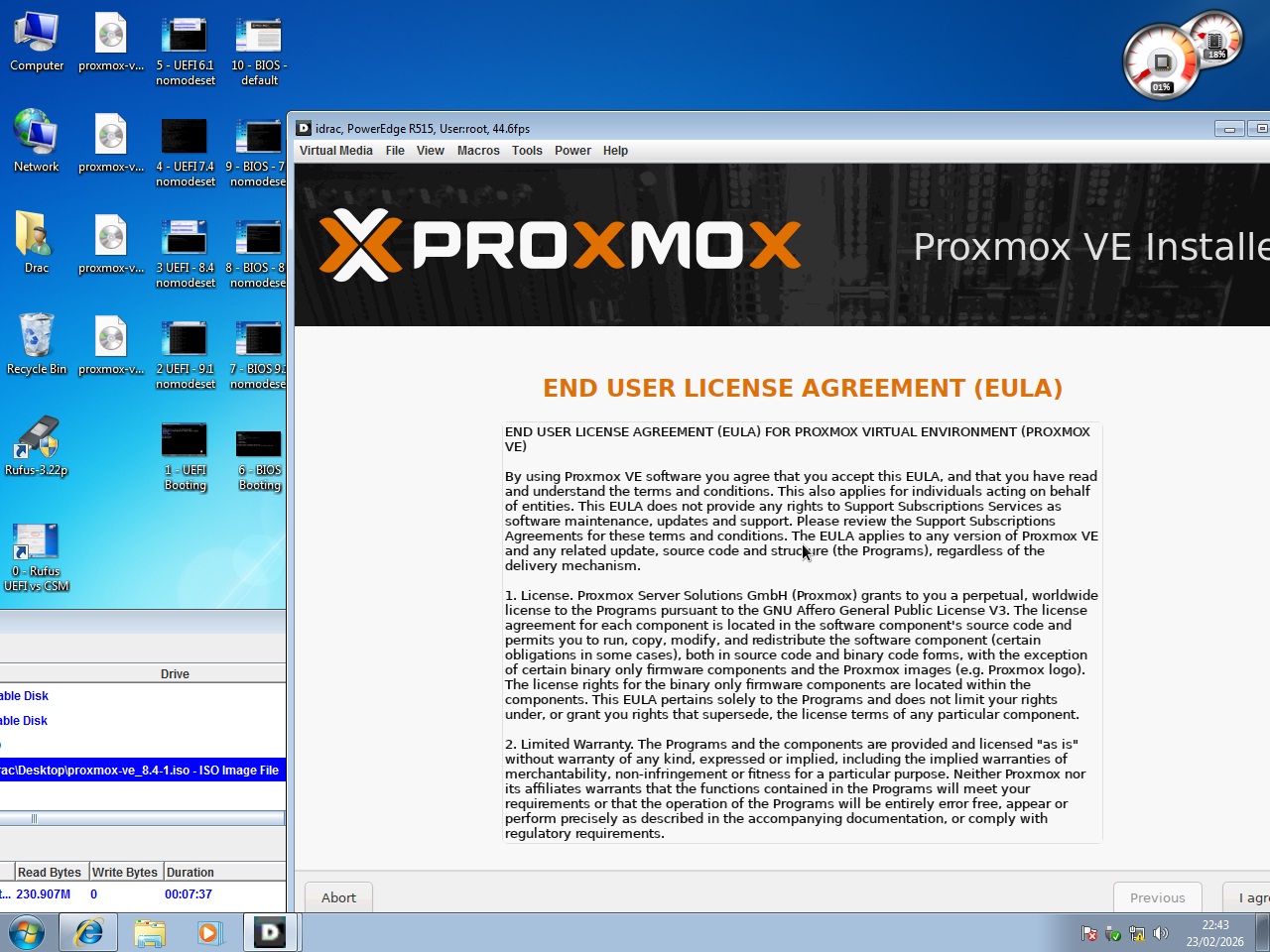The height and width of the screenshot is (952, 1270).
Task: Click the Show Desktop strip on the taskbar
Action: pyautogui.click(x=1262, y=933)
